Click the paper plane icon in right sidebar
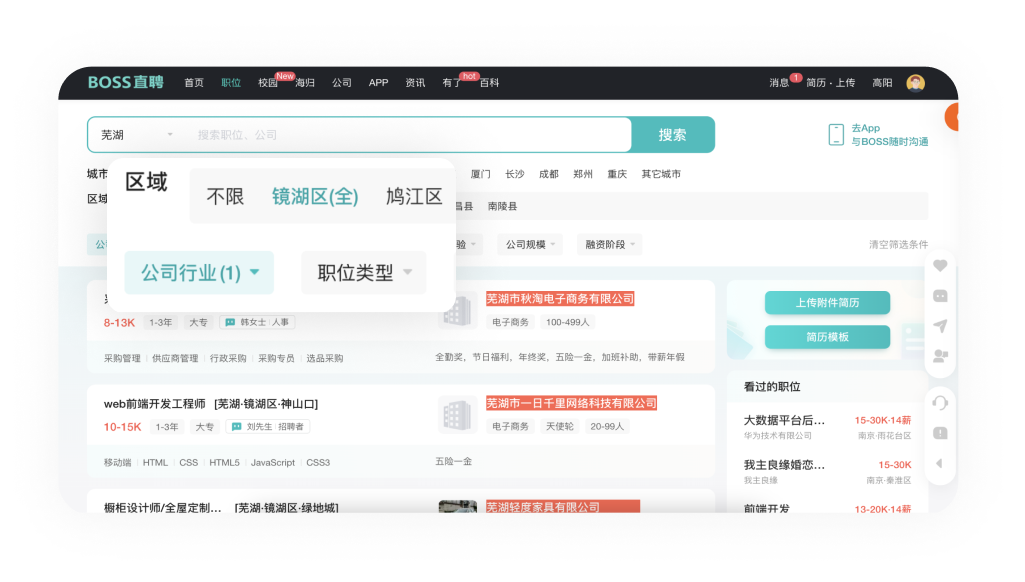The width and height of the screenshot is (1025, 582). point(940,326)
